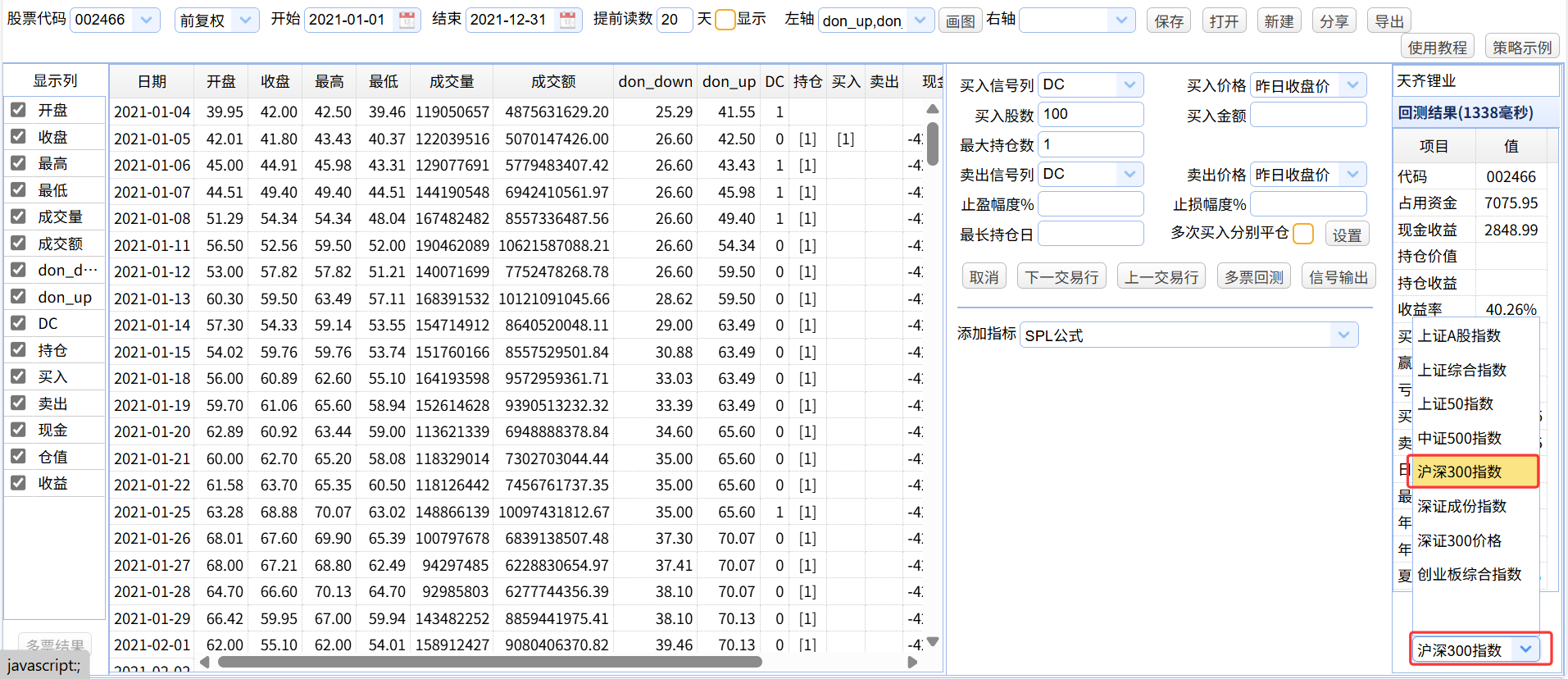Open the end date calendar picker
Image resolution: width=1568 pixels, height=679 pixels.
tap(567, 21)
